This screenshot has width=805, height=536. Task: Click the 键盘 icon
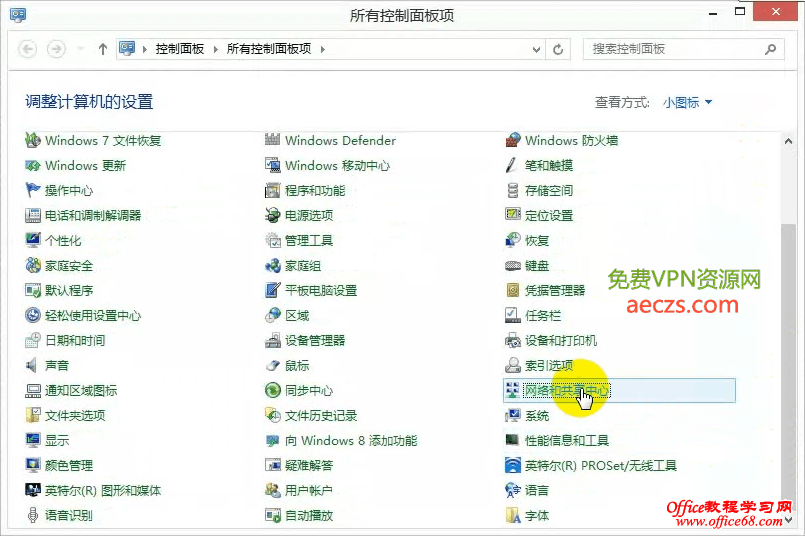[513, 265]
